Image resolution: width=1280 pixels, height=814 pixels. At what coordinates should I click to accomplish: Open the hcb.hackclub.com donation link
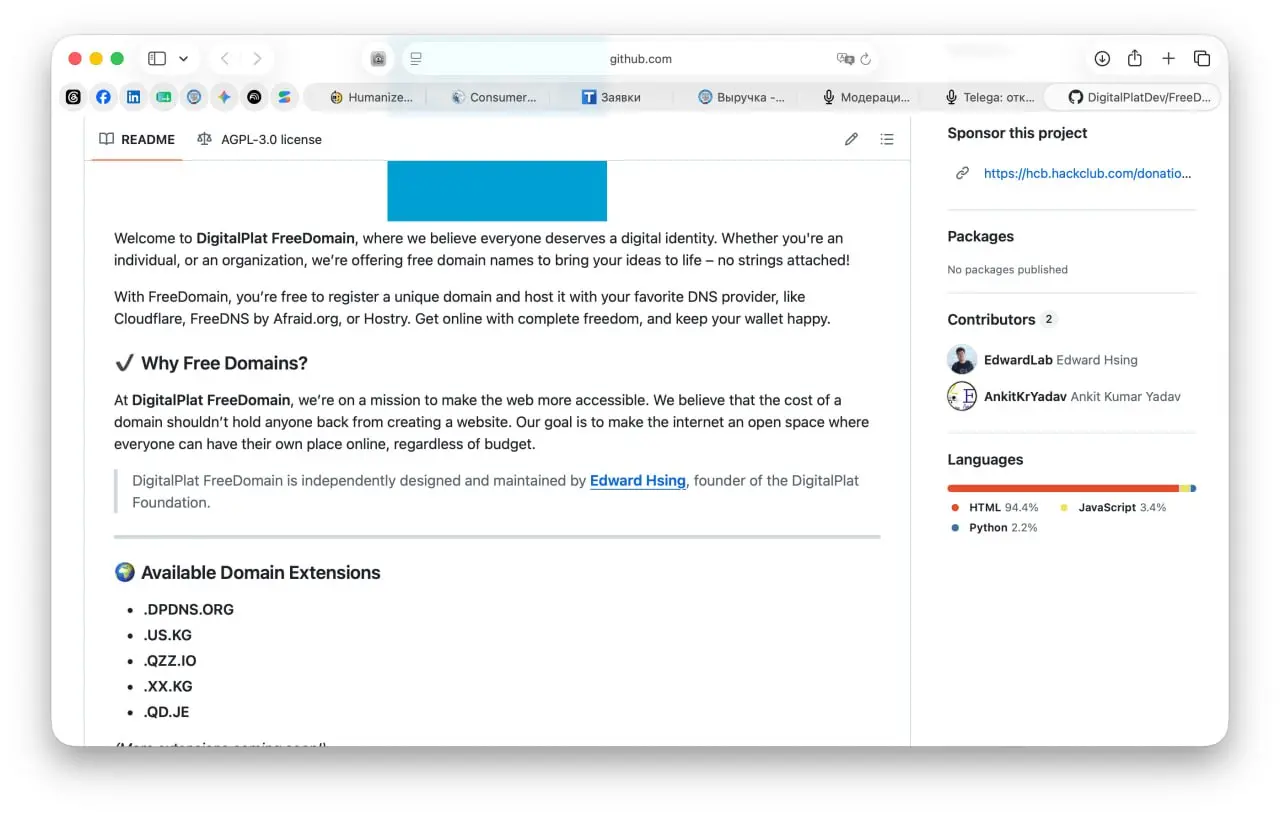[1088, 173]
